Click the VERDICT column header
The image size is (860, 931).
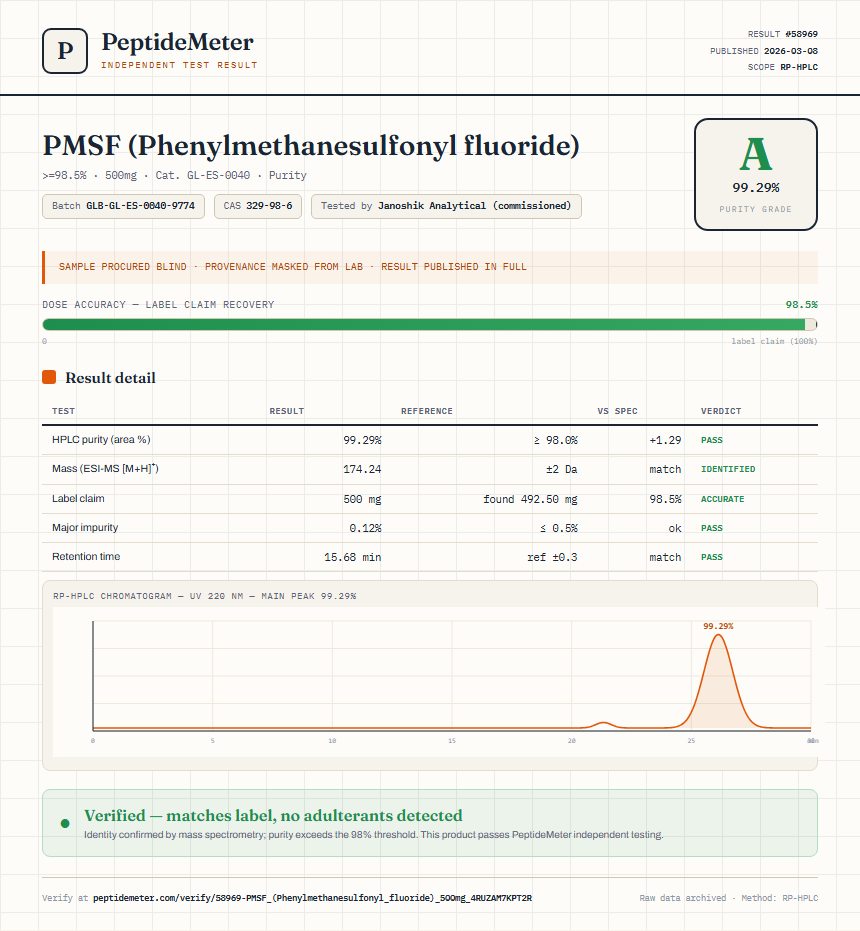tap(720, 411)
